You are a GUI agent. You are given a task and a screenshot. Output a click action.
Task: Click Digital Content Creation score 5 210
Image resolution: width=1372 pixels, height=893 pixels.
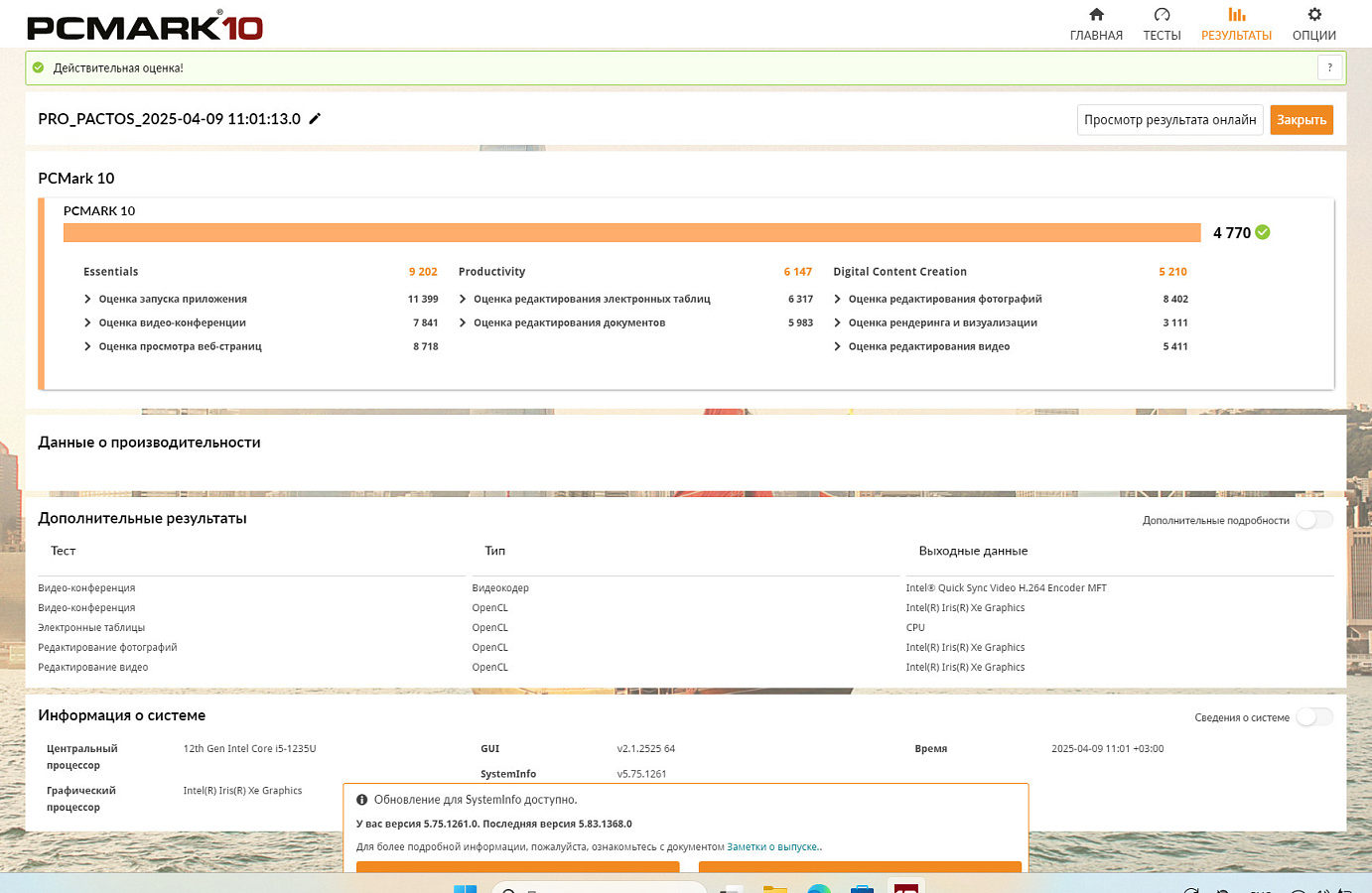pyautogui.click(x=1172, y=272)
